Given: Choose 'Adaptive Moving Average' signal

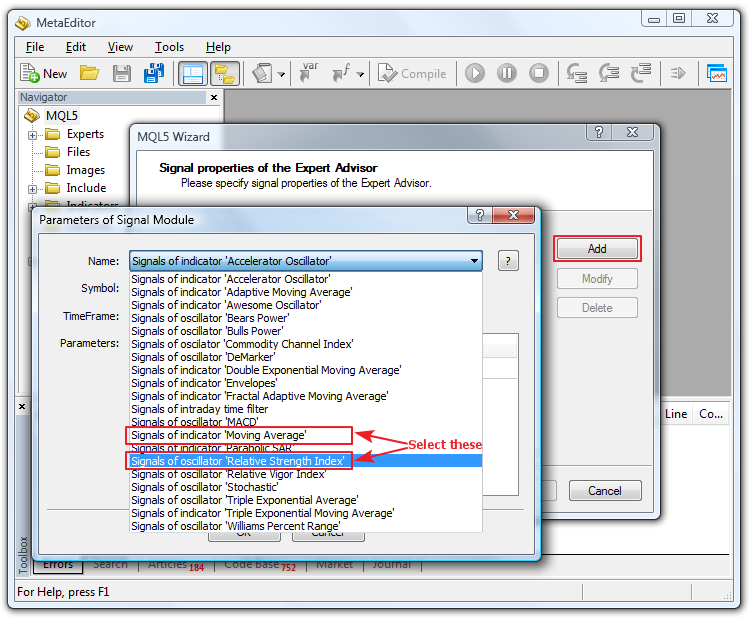Looking at the screenshot, I should click(306, 292).
